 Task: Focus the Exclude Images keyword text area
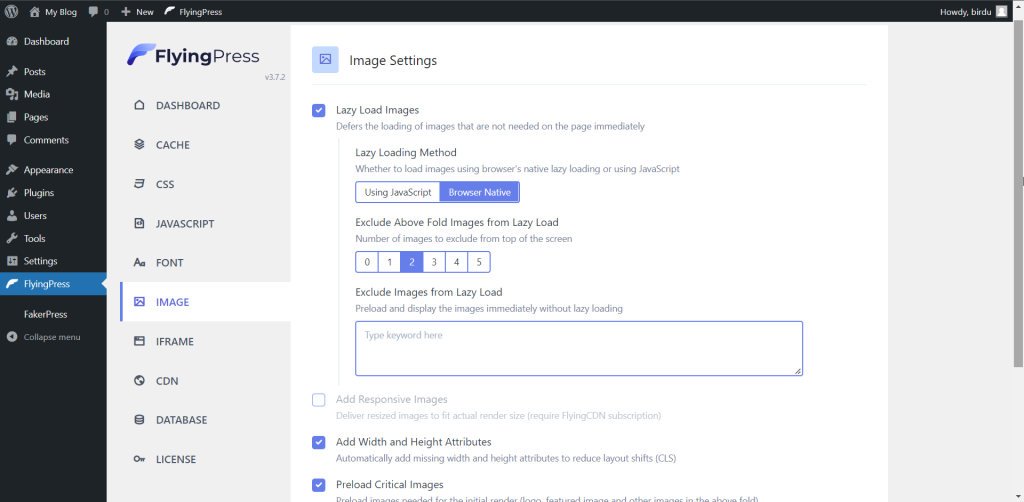[579, 349]
